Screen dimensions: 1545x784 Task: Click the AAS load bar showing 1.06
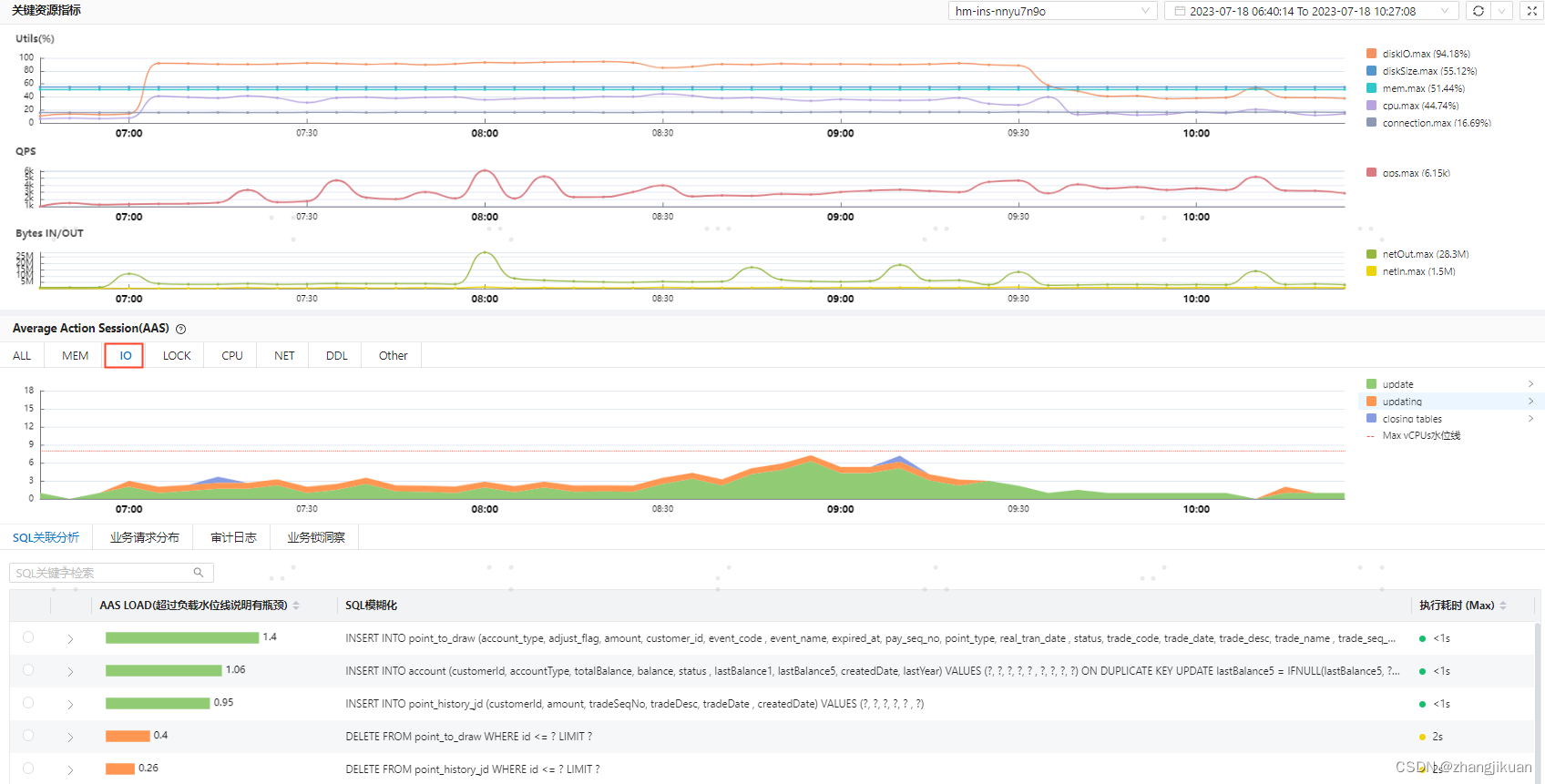click(x=164, y=670)
